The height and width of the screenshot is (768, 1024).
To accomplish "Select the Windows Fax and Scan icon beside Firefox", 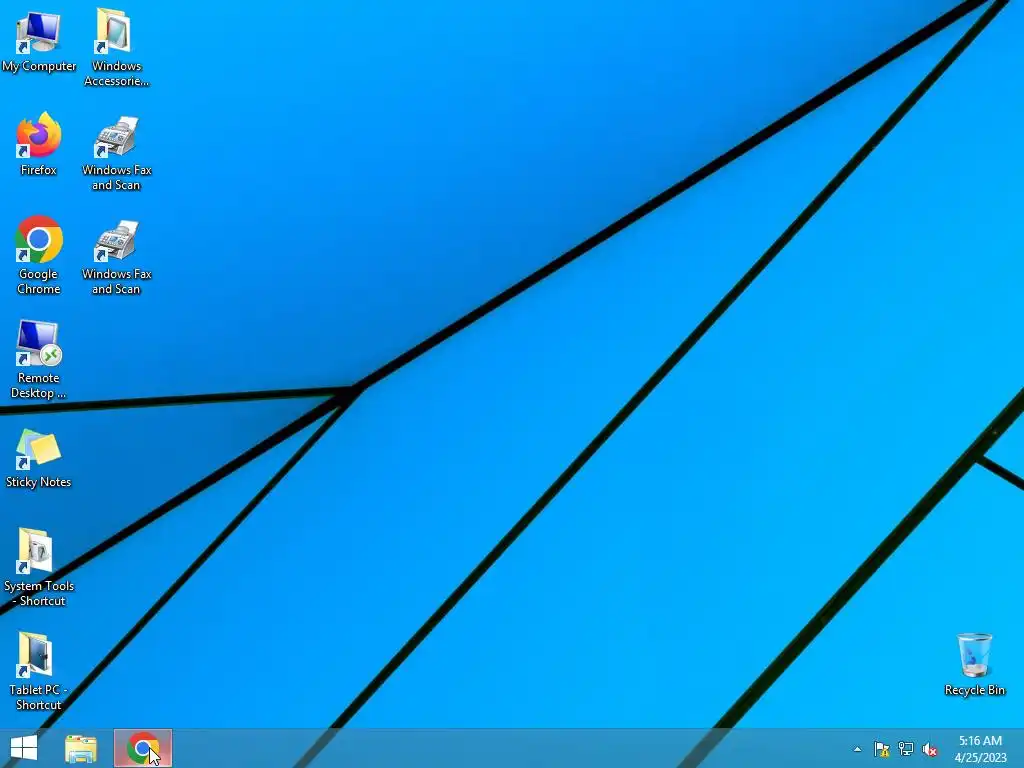I will click(116, 153).
